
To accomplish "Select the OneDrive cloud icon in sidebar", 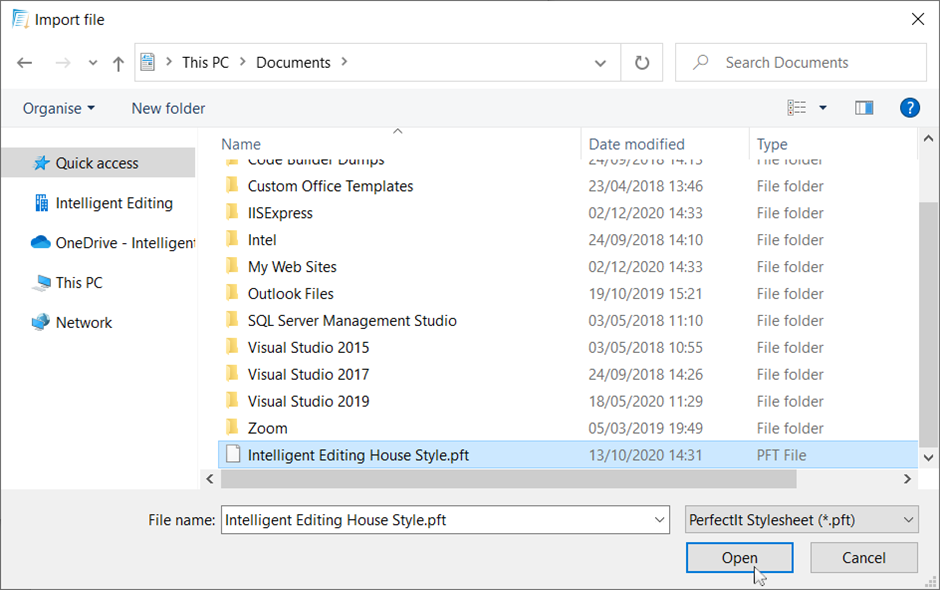I will click(x=40, y=243).
